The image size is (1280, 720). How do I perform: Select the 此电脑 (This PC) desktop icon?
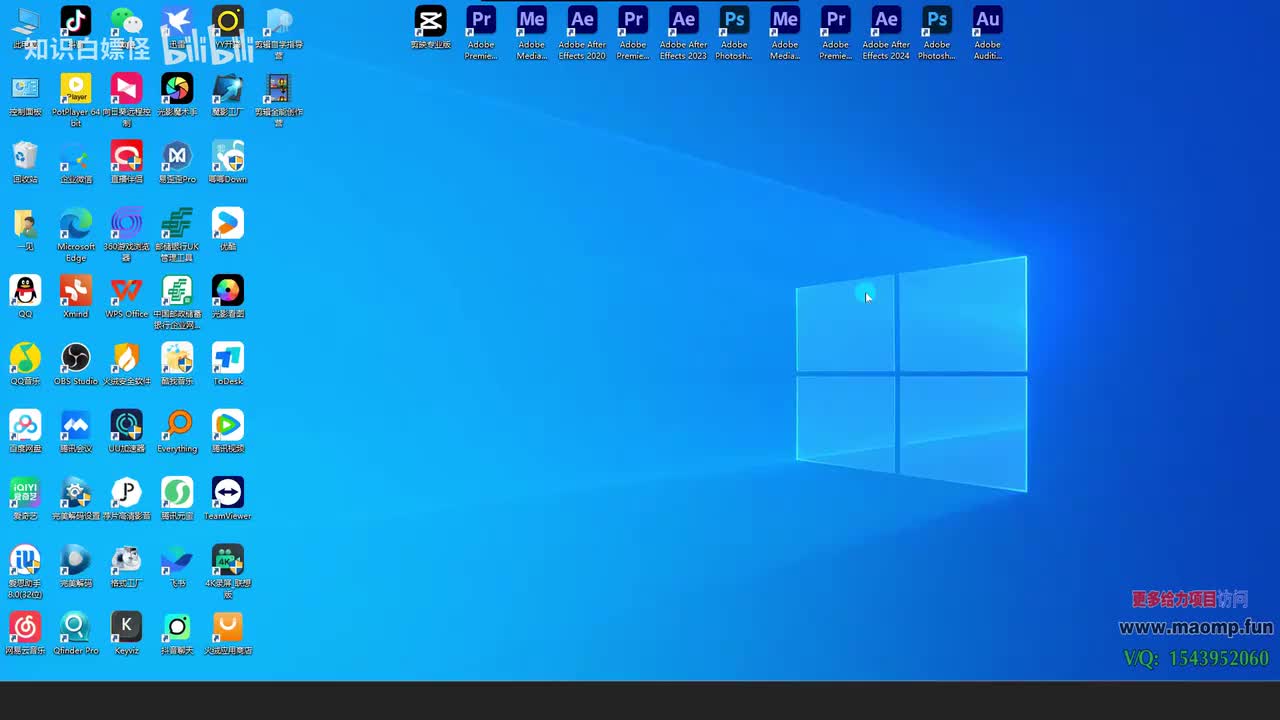25,21
